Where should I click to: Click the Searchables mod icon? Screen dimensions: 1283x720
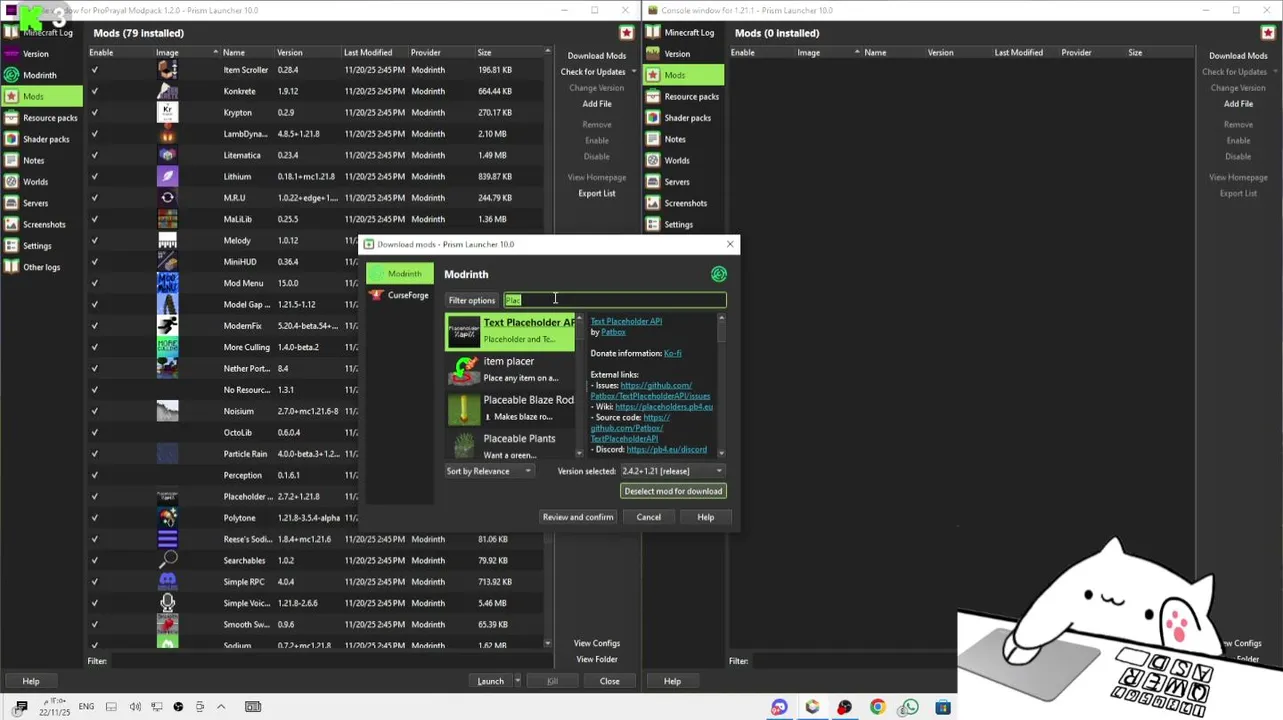point(167,560)
